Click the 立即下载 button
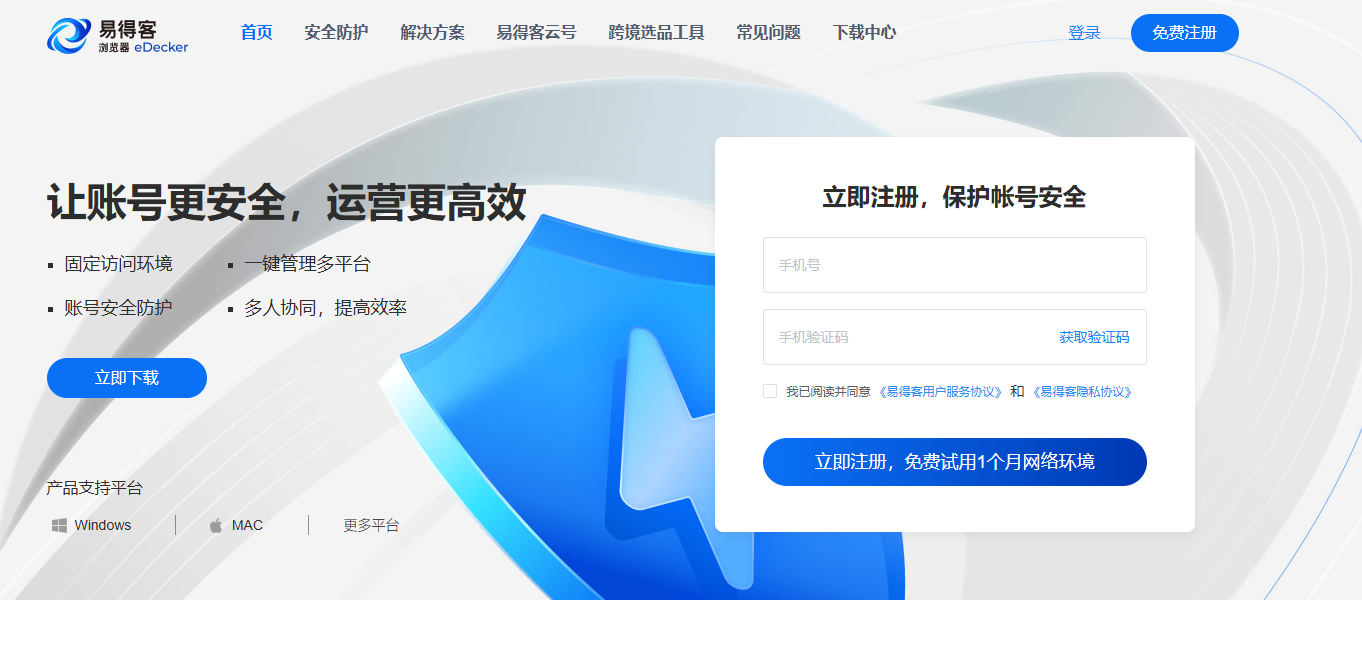 click(127, 378)
